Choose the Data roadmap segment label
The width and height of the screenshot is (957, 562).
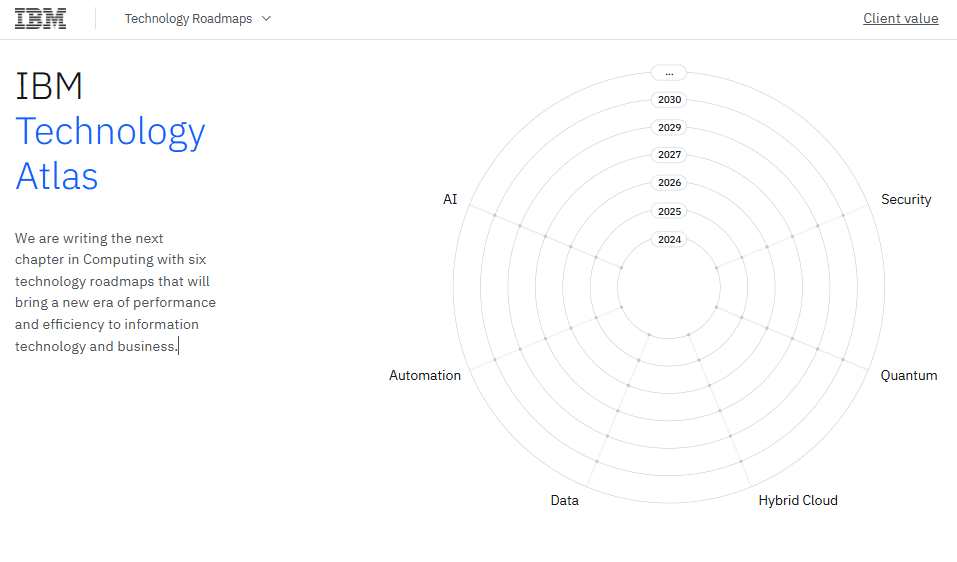pos(564,500)
